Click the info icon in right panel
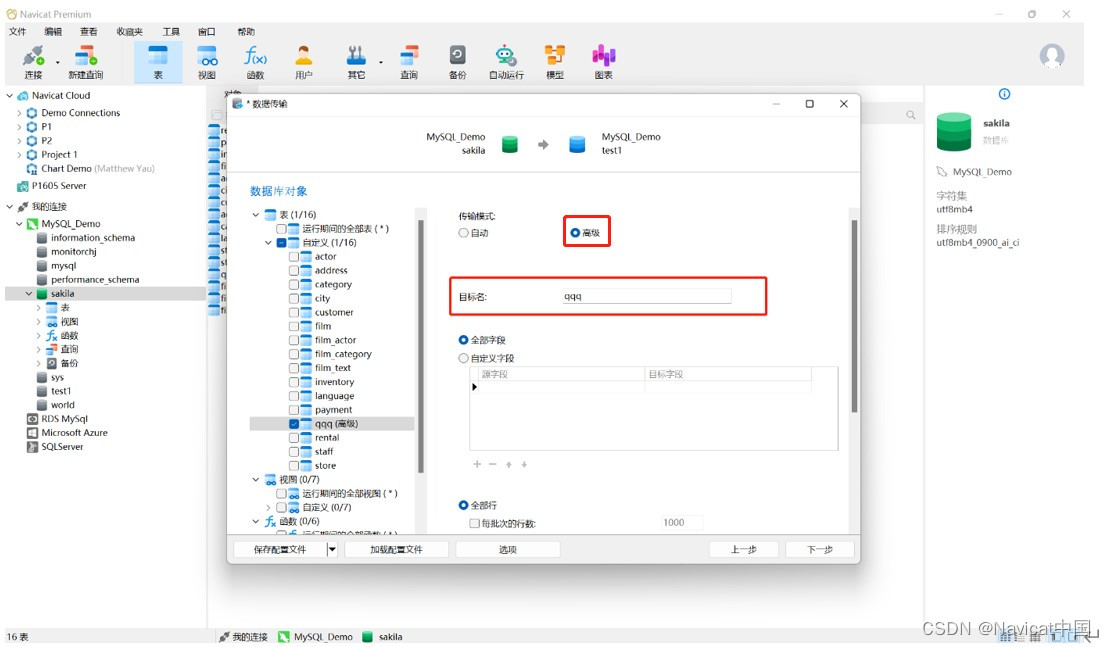The image size is (1106, 647). coord(1004,94)
